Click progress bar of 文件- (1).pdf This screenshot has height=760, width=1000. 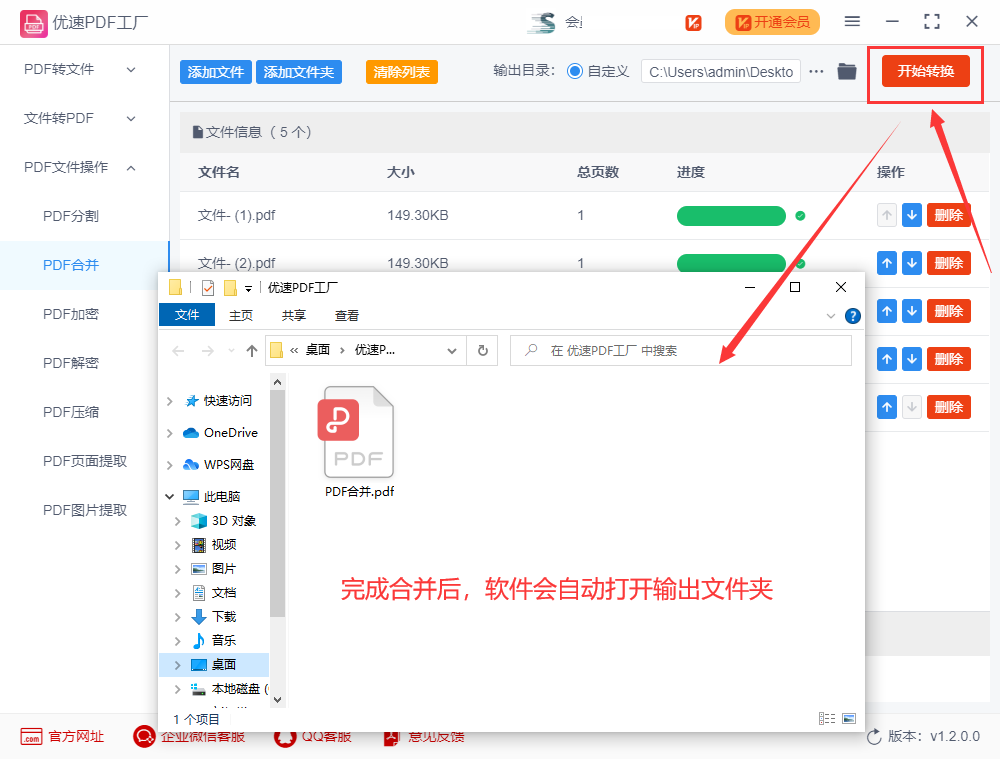[731, 216]
